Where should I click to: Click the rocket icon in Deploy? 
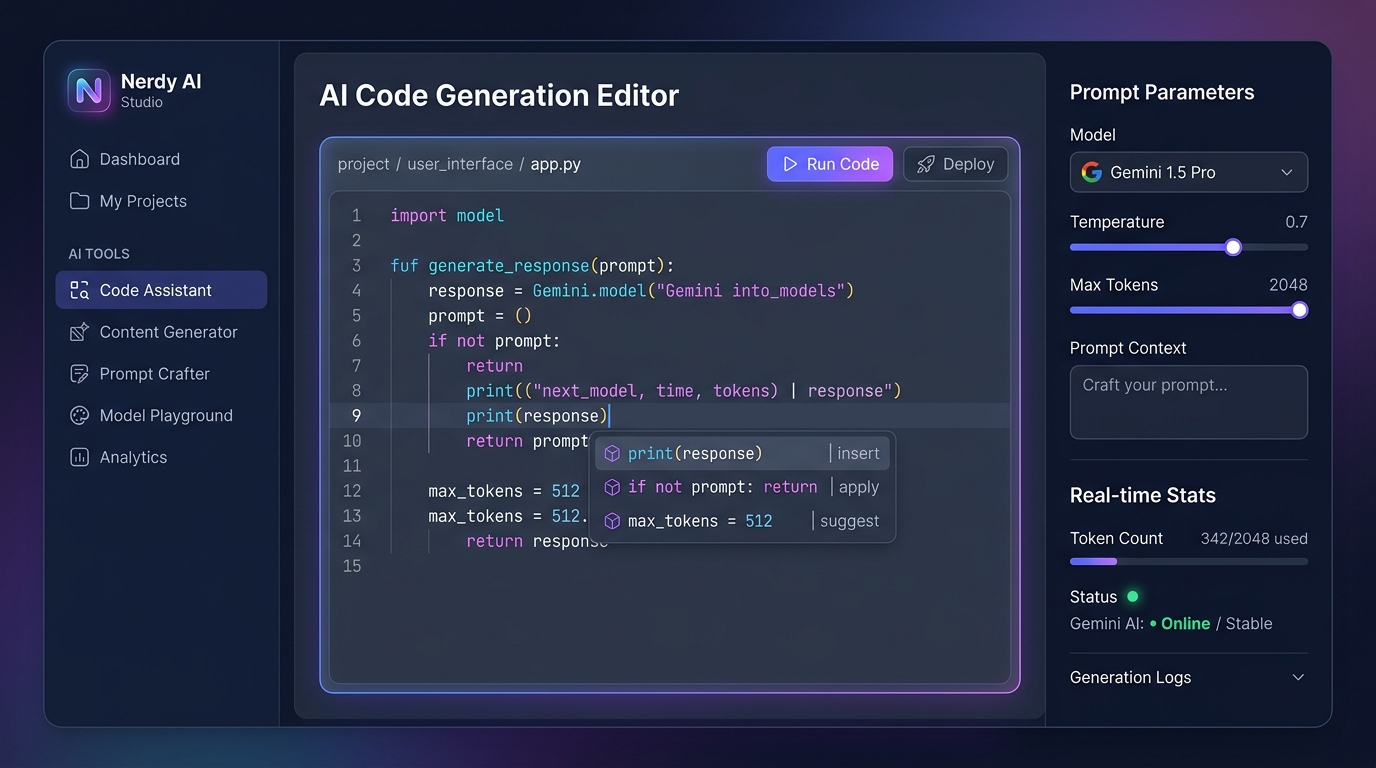click(x=926, y=164)
